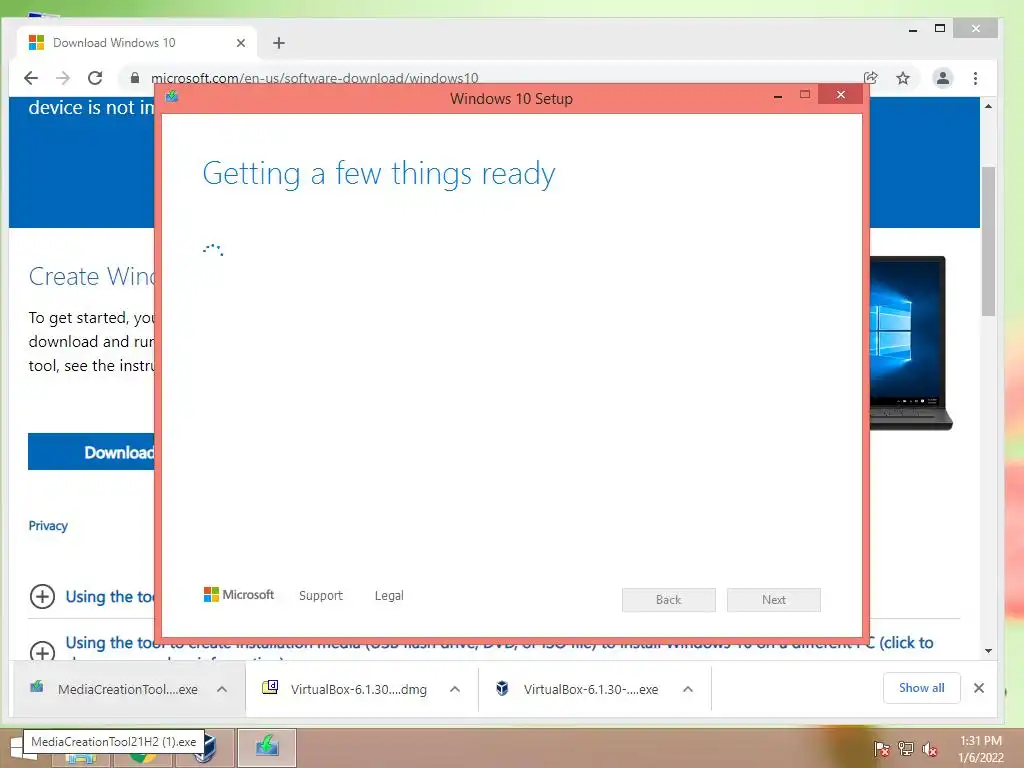
Task: Minimize the Chrome browser window
Action: [913, 29]
